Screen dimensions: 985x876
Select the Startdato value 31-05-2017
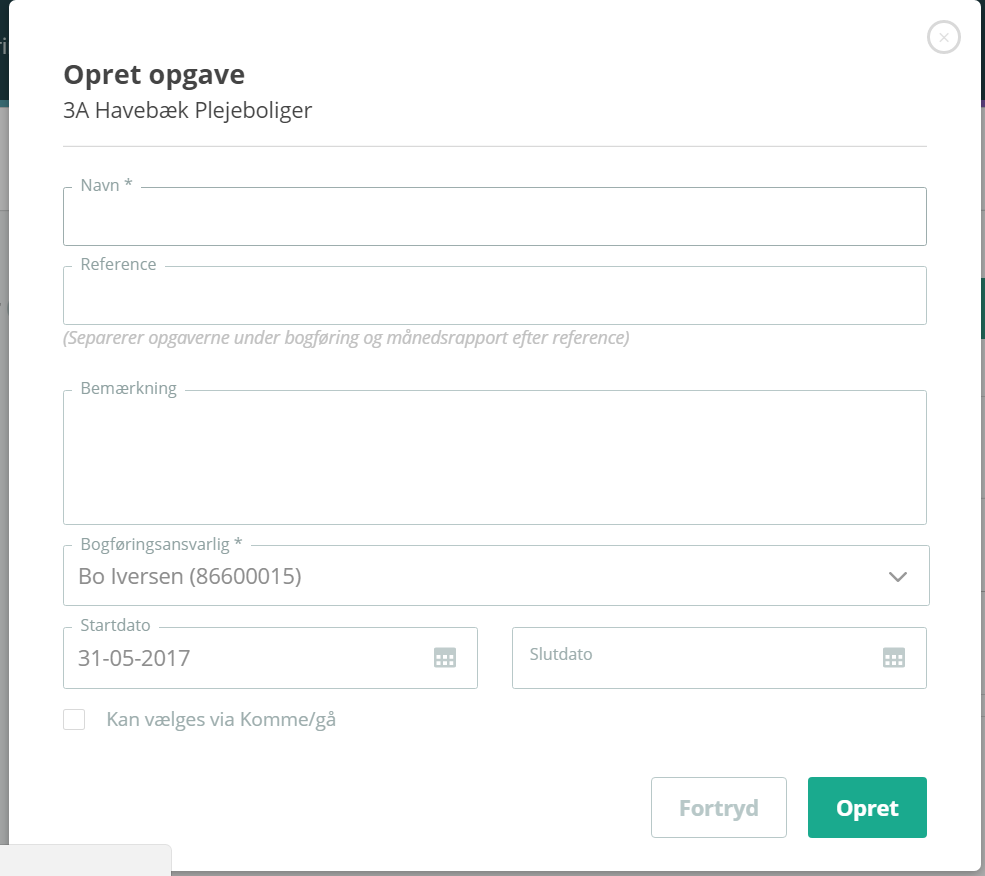point(134,658)
